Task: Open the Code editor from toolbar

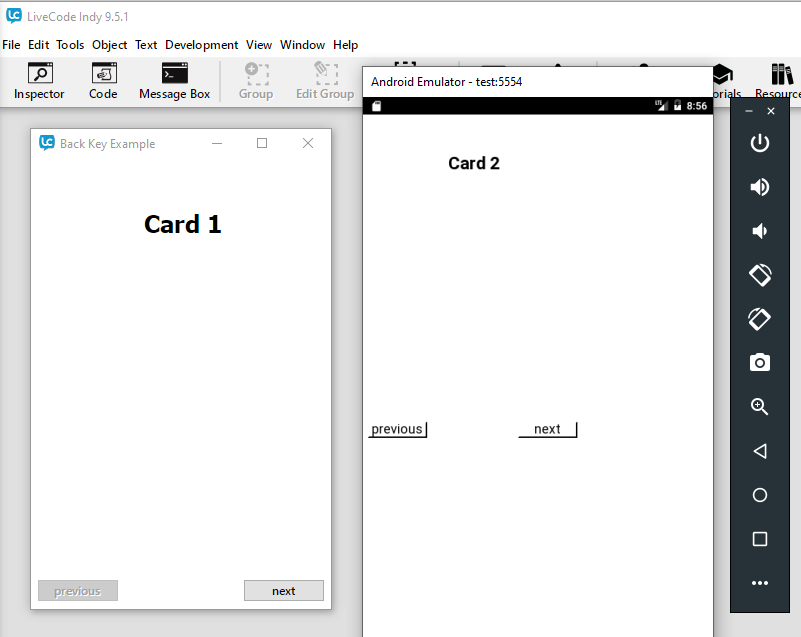Action: (x=103, y=81)
